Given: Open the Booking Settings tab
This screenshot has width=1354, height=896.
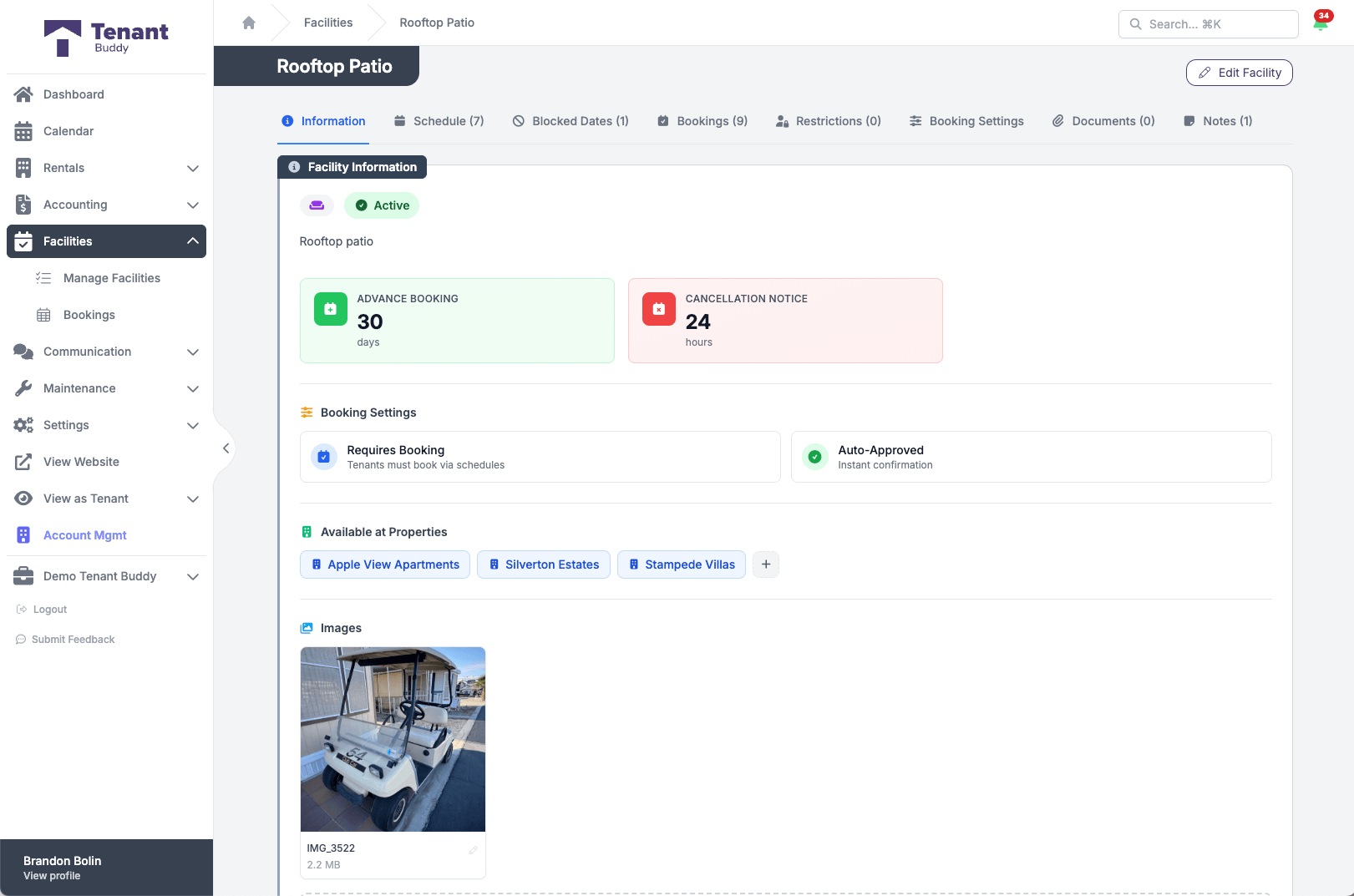Looking at the screenshot, I should tap(966, 121).
